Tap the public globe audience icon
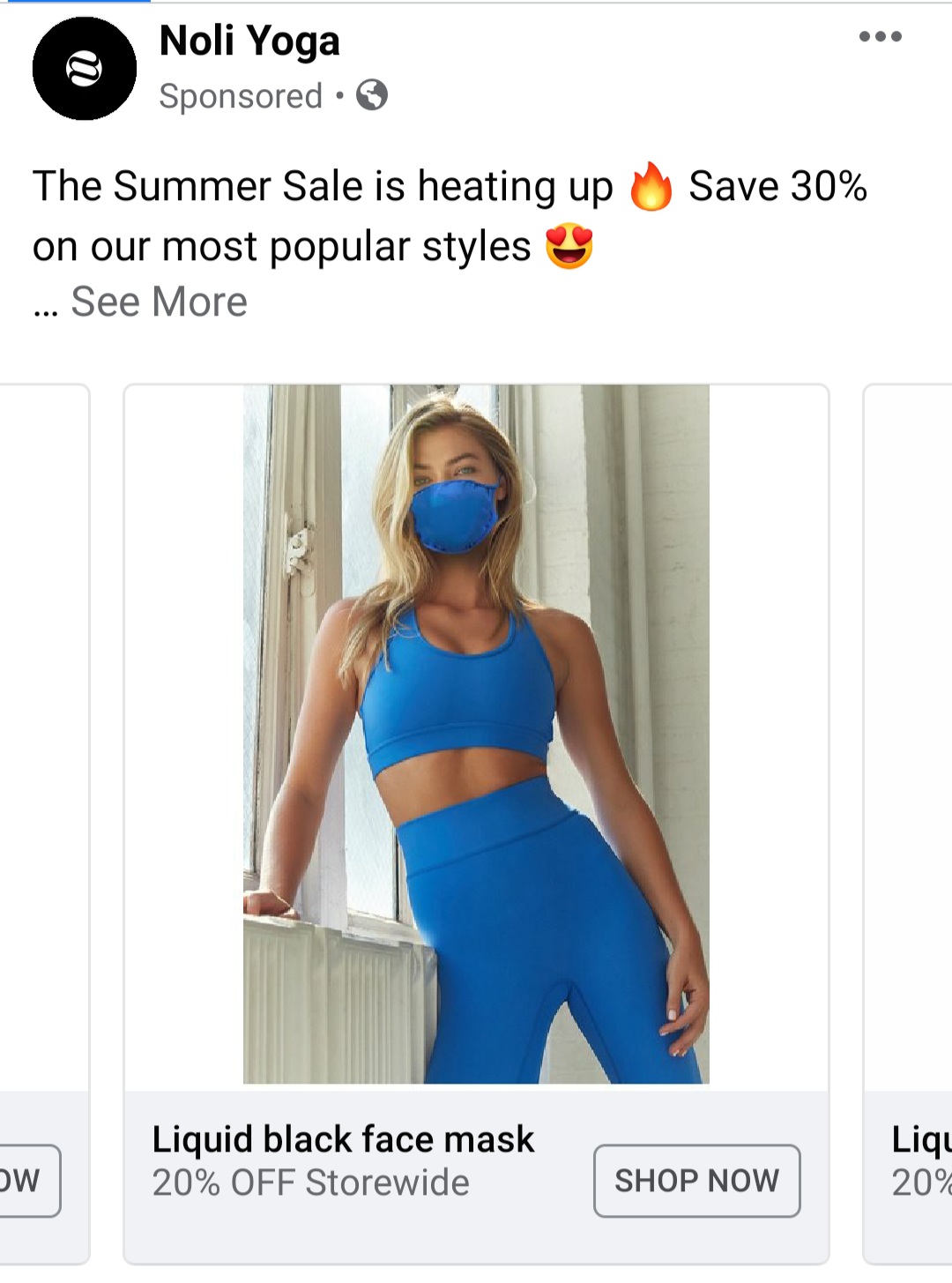The image size is (952, 1283). (372, 94)
